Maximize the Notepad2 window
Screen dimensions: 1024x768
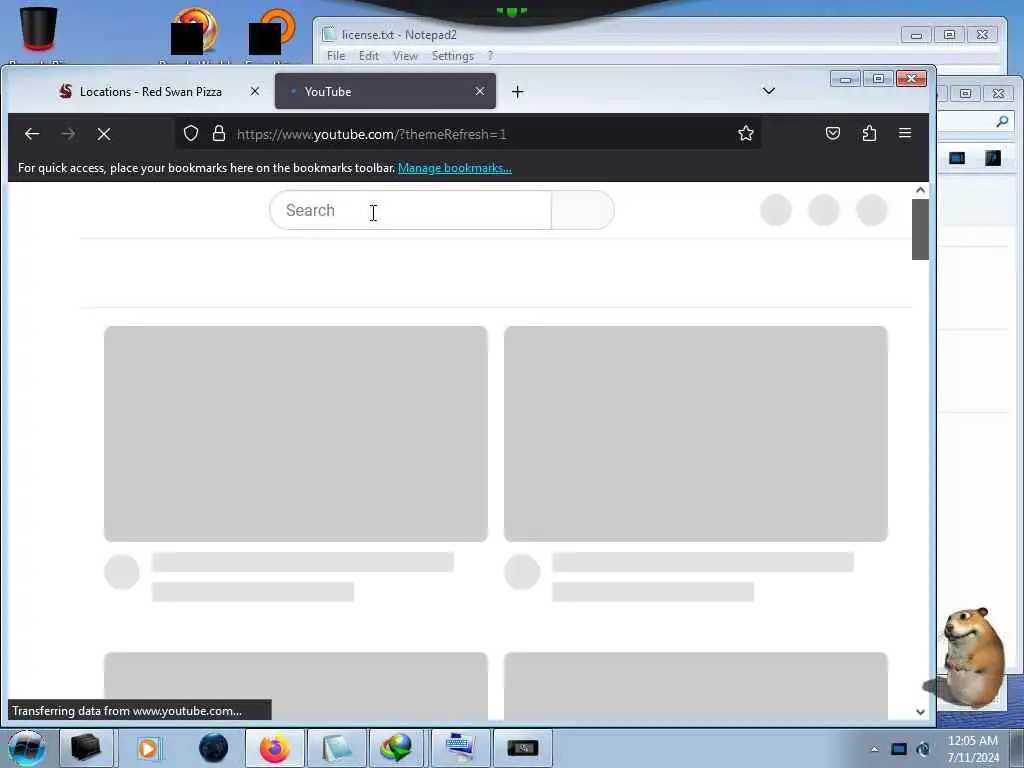950,35
